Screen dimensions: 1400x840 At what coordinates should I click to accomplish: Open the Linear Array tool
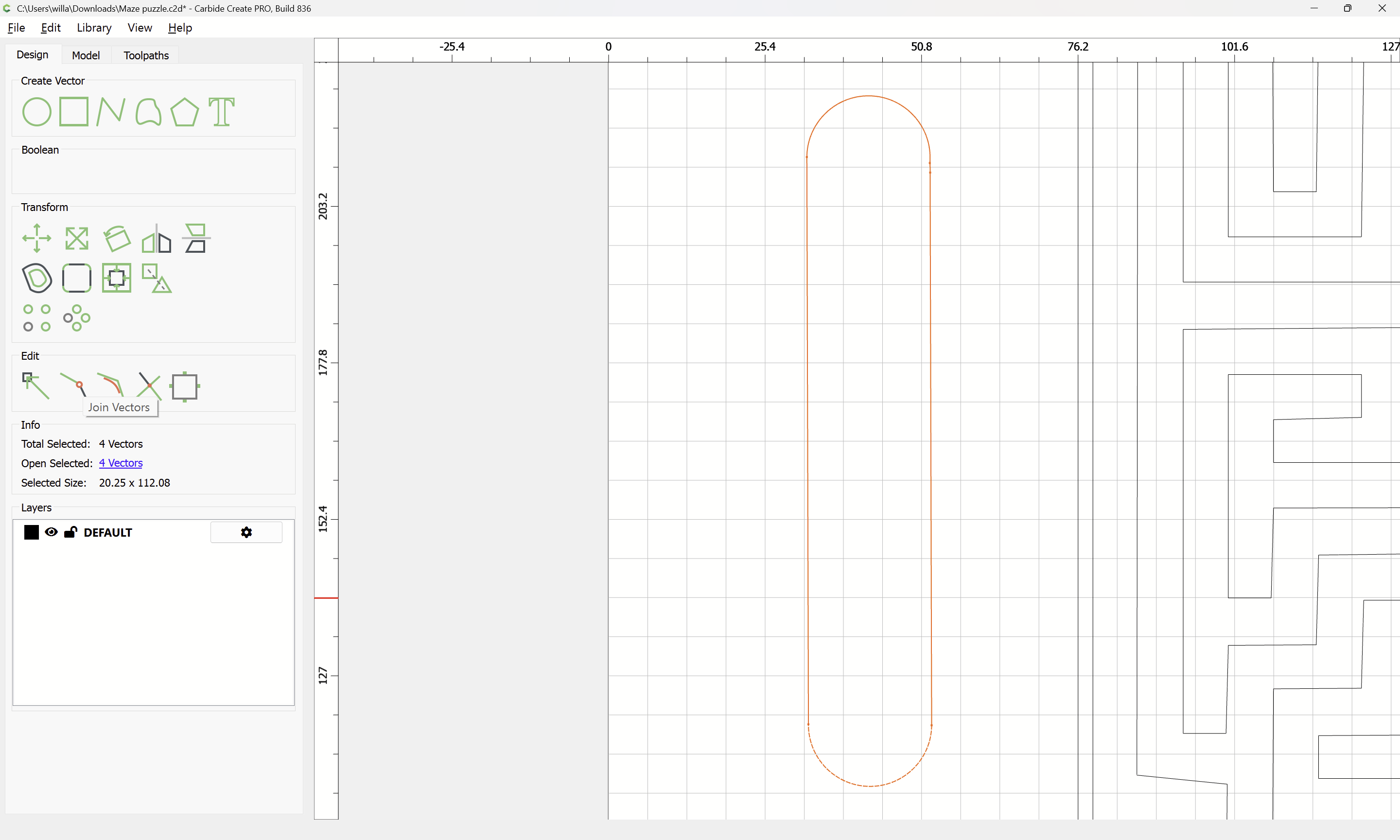pyautogui.click(x=37, y=318)
